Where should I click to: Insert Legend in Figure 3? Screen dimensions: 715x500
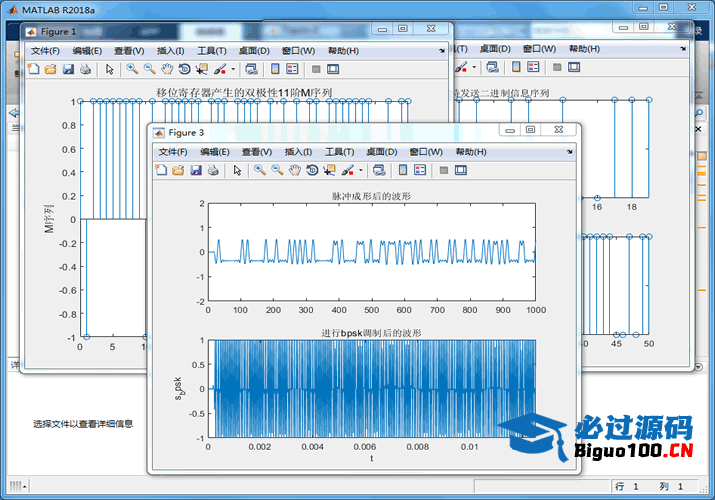[x=420, y=170]
